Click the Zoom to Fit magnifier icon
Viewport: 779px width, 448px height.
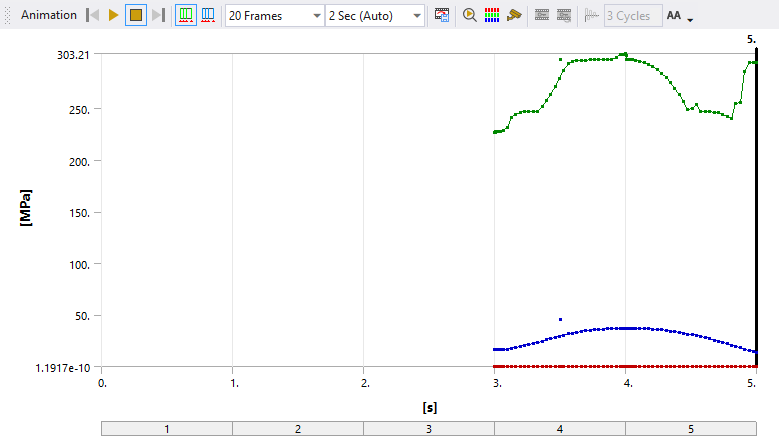[469, 15]
